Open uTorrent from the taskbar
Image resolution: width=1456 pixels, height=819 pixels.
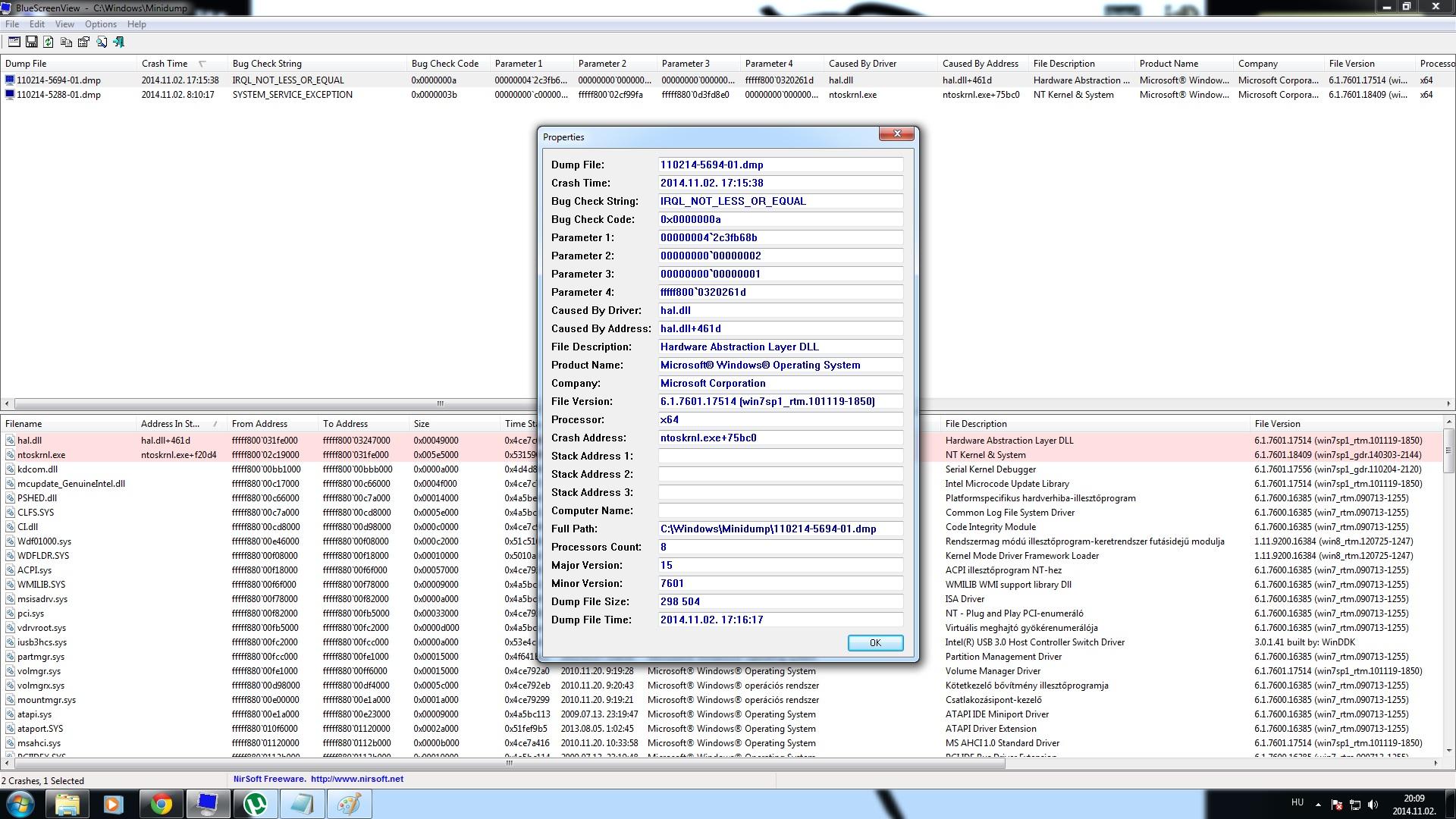[255, 804]
